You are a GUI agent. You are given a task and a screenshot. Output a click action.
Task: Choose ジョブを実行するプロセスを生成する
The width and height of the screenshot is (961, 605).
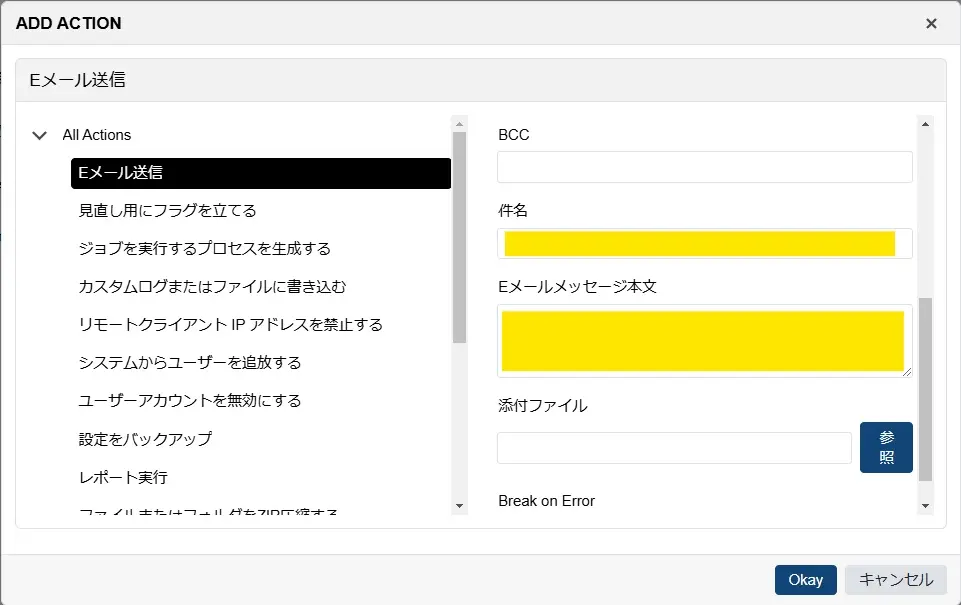[205, 249]
